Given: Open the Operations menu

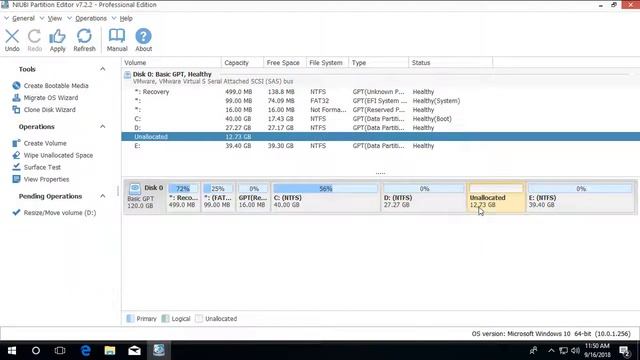Looking at the screenshot, I should (91, 18).
